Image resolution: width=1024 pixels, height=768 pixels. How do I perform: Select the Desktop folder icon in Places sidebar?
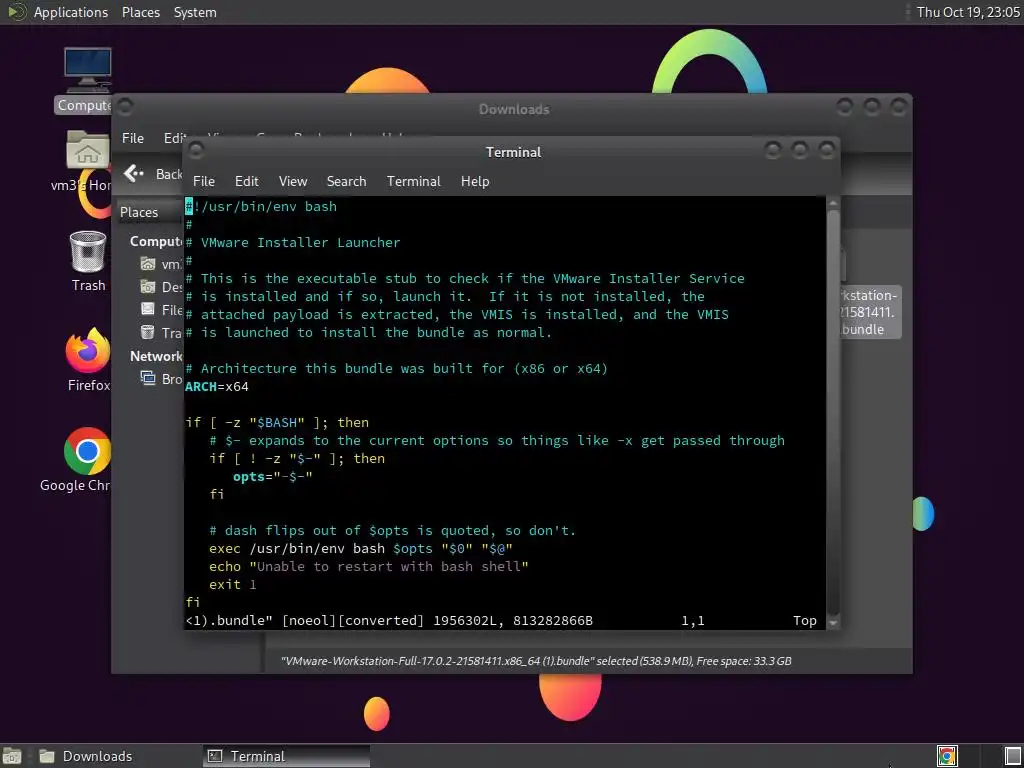coord(148,287)
